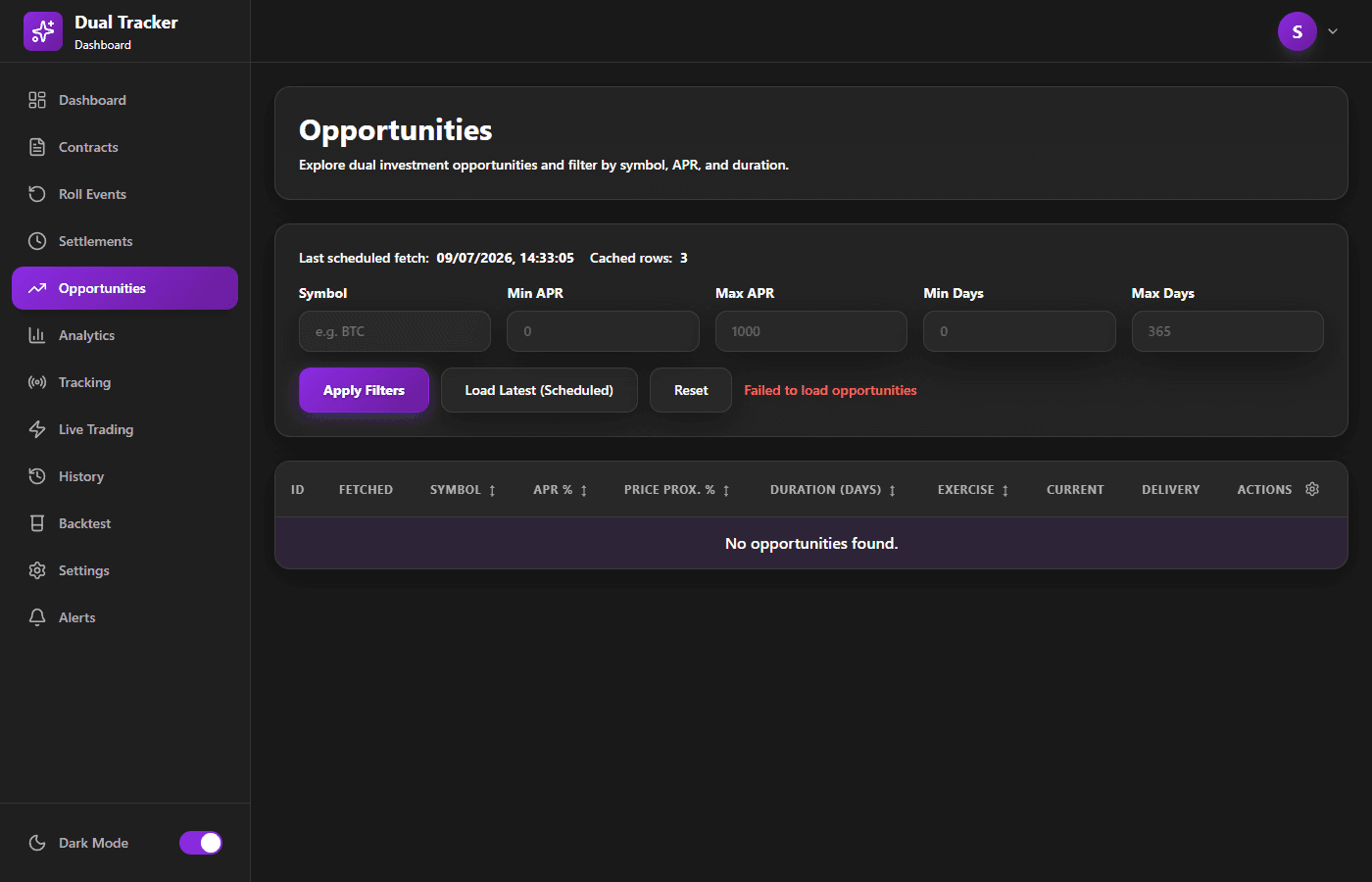Image resolution: width=1372 pixels, height=882 pixels.
Task: Click the Max Days input field
Action: click(1228, 331)
